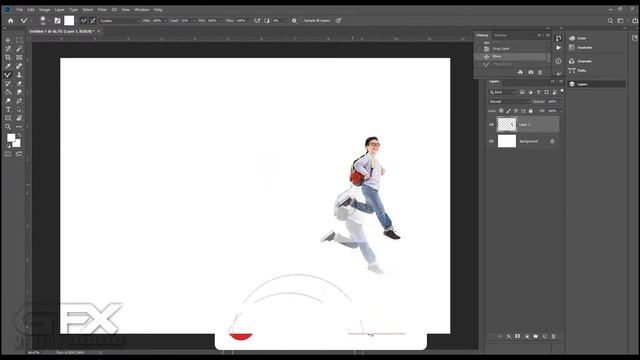Select the Crop tool
Image resolution: width=640 pixels, height=360 pixels.
pos(8,58)
